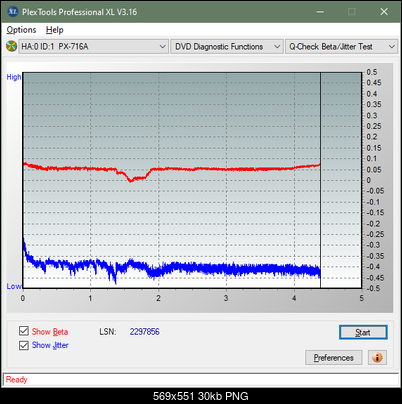This screenshot has height=404, width=402.
Task: Click the PlexTools XL app icon in title bar
Action: point(13,12)
